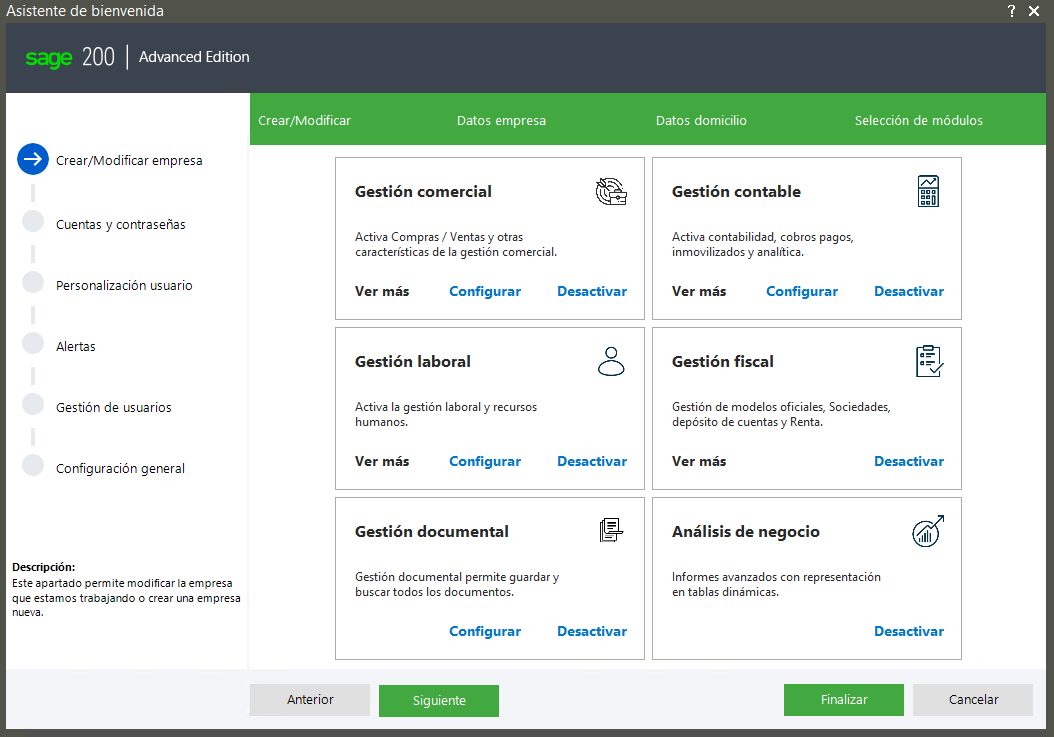Click the Gestión documental card title

432,532
